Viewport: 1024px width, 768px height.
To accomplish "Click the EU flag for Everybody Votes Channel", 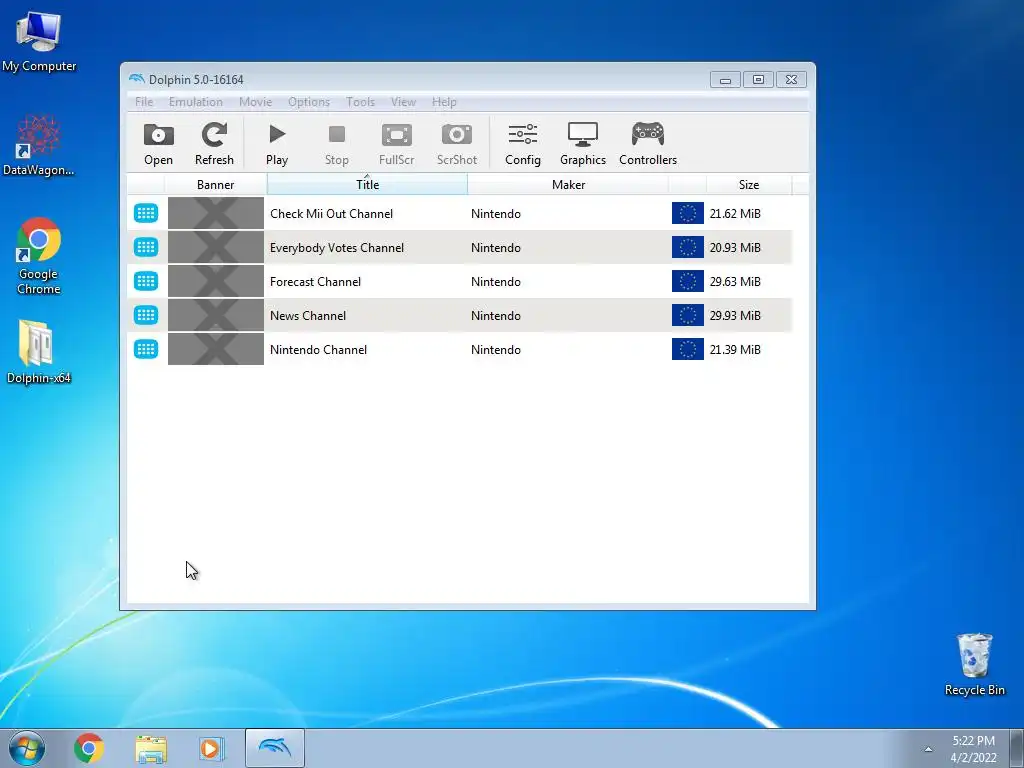I will 688,247.
